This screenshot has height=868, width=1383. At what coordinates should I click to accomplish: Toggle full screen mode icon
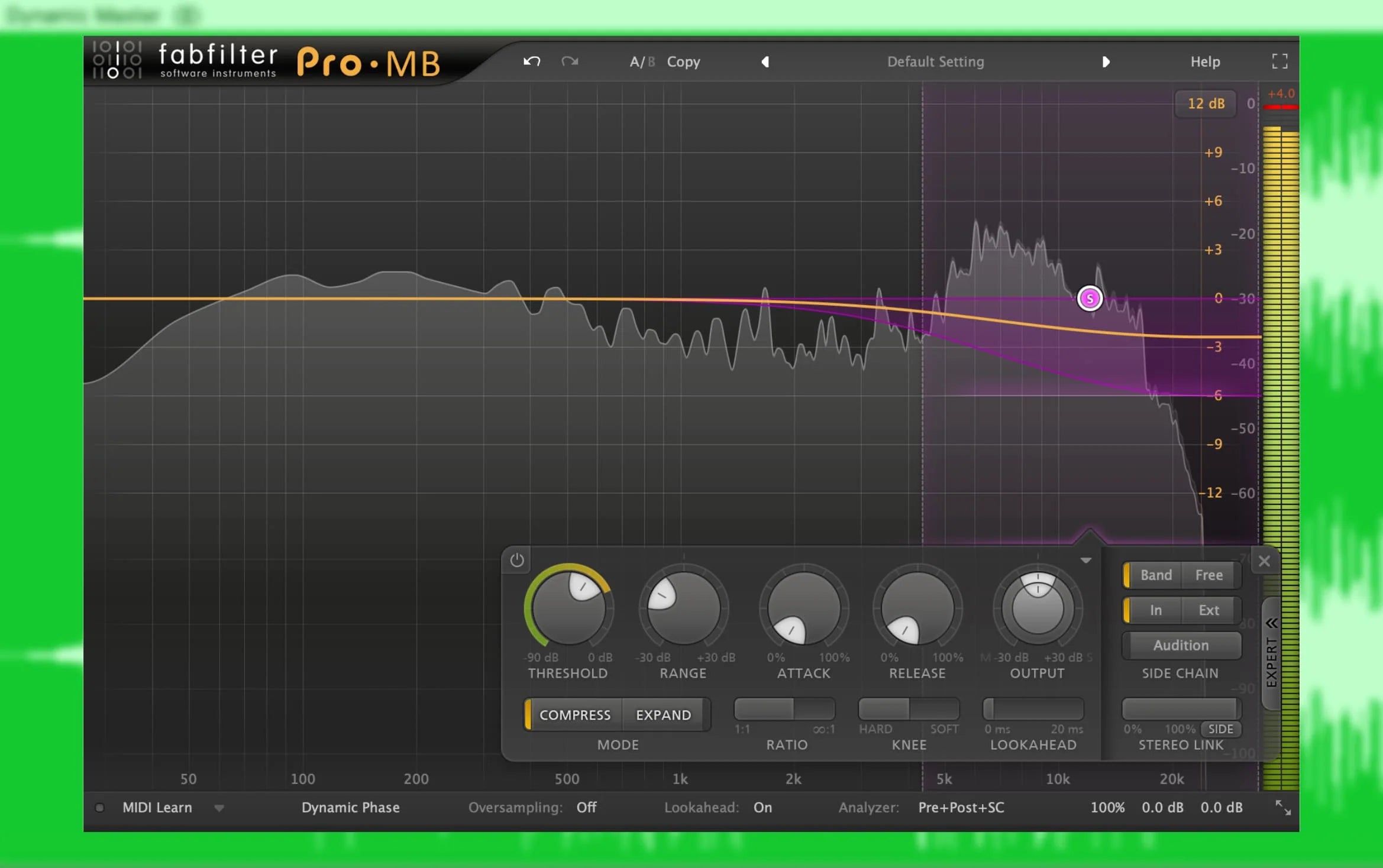point(1279,61)
